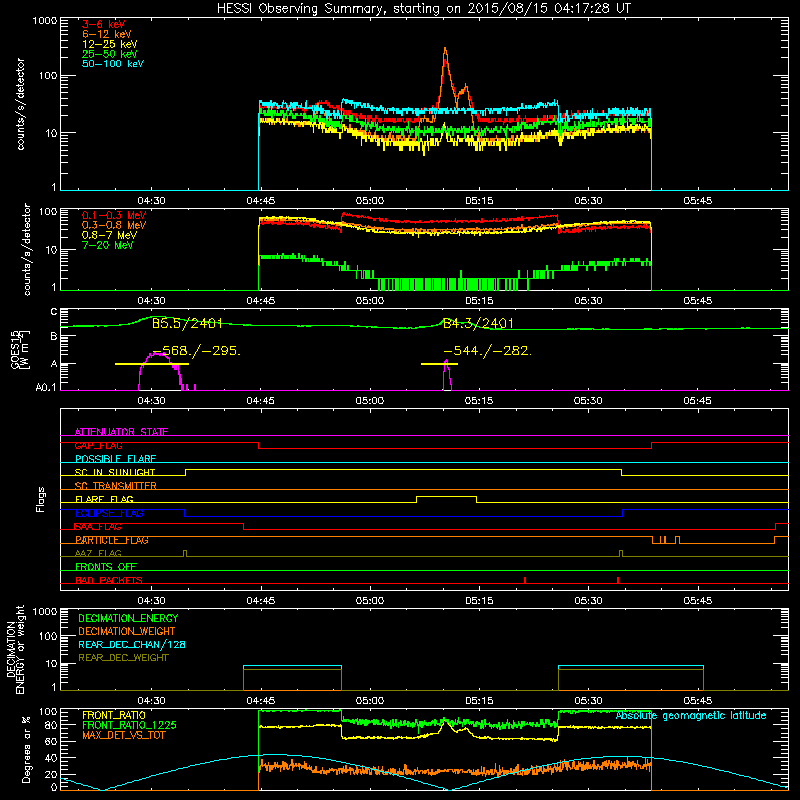This screenshot has height=800, width=800.
Task: Click the orange 6-12 keV legend label
Action: pyautogui.click(x=107, y=34)
